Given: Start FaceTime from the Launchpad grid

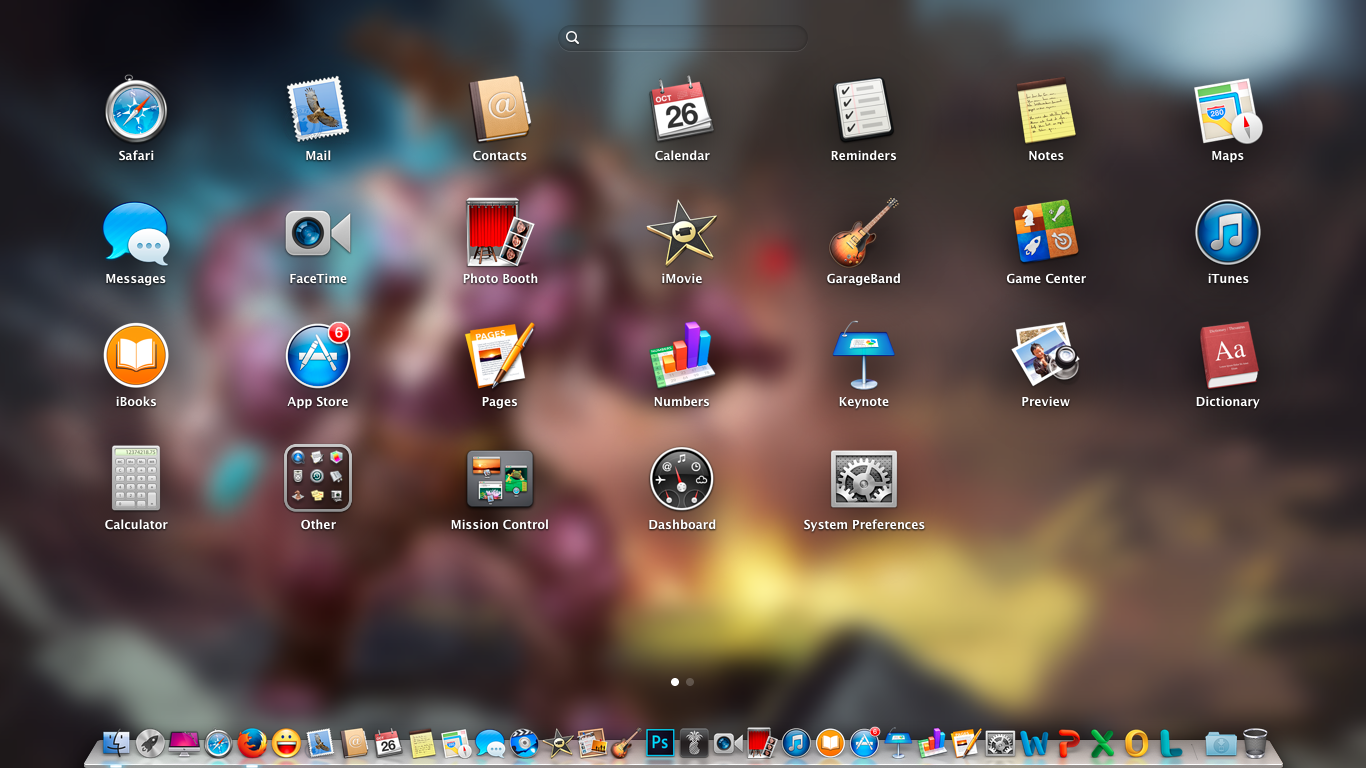Looking at the screenshot, I should point(318,233).
